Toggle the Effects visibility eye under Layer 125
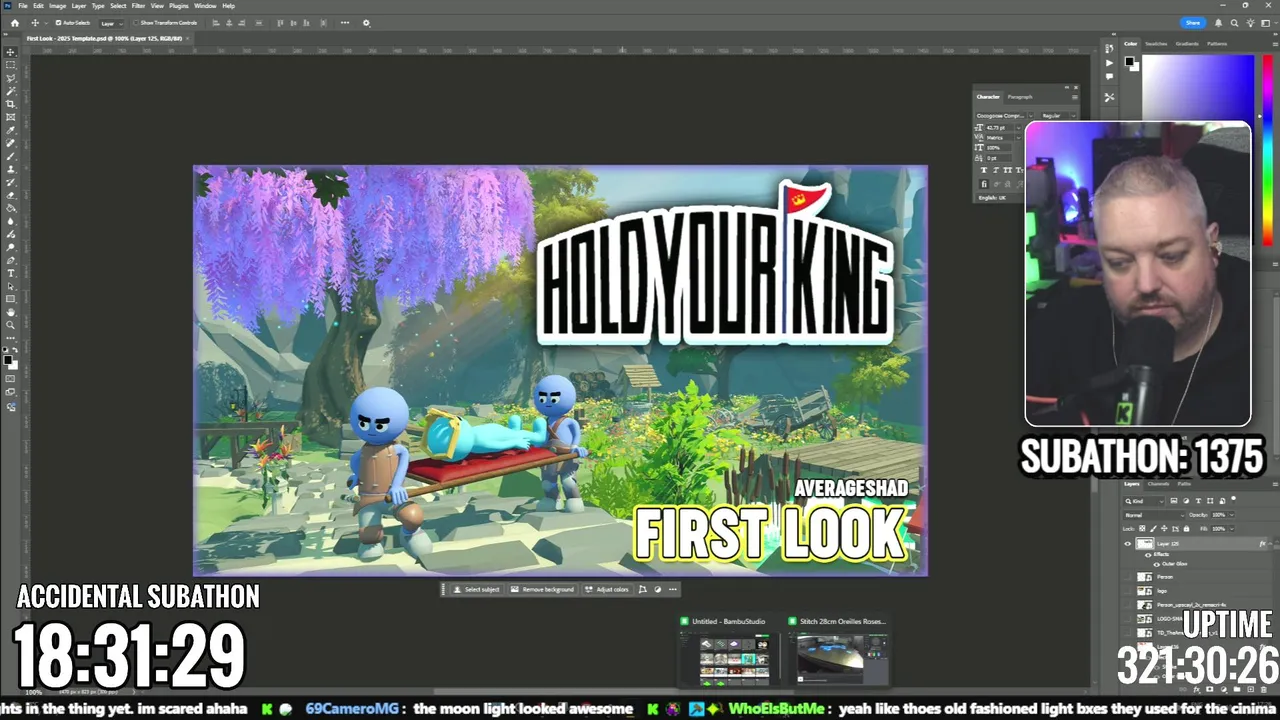 pos(1148,555)
